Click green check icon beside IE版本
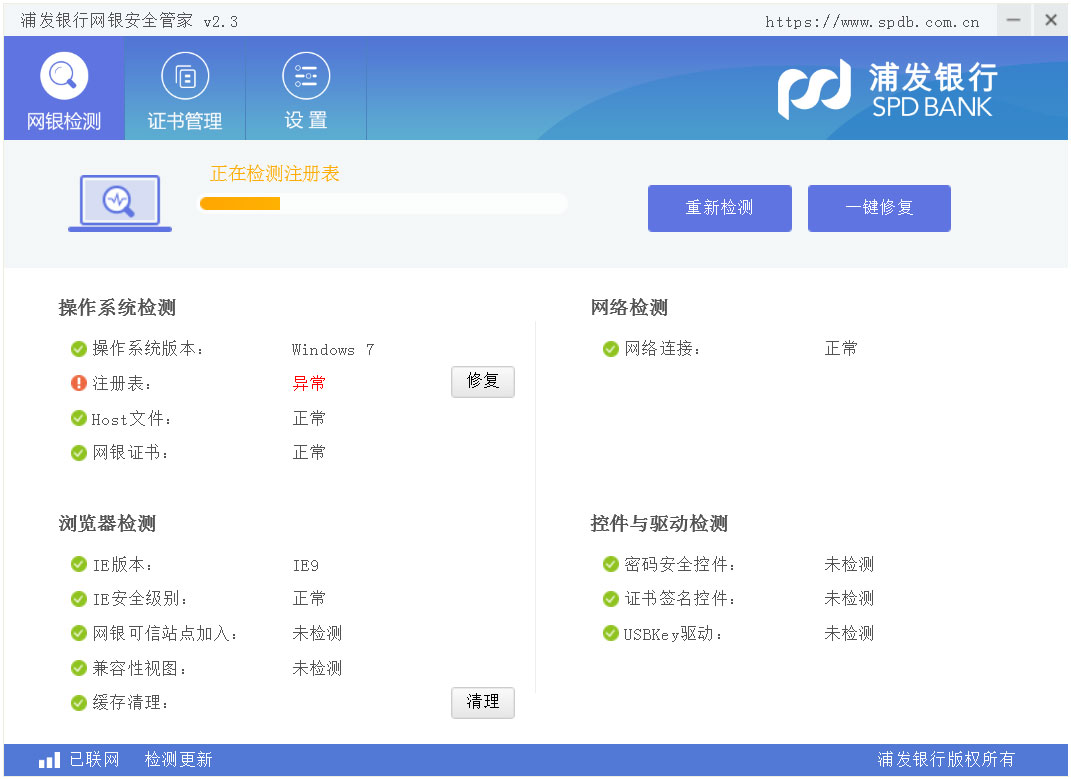1071x779 pixels. tap(79, 564)
